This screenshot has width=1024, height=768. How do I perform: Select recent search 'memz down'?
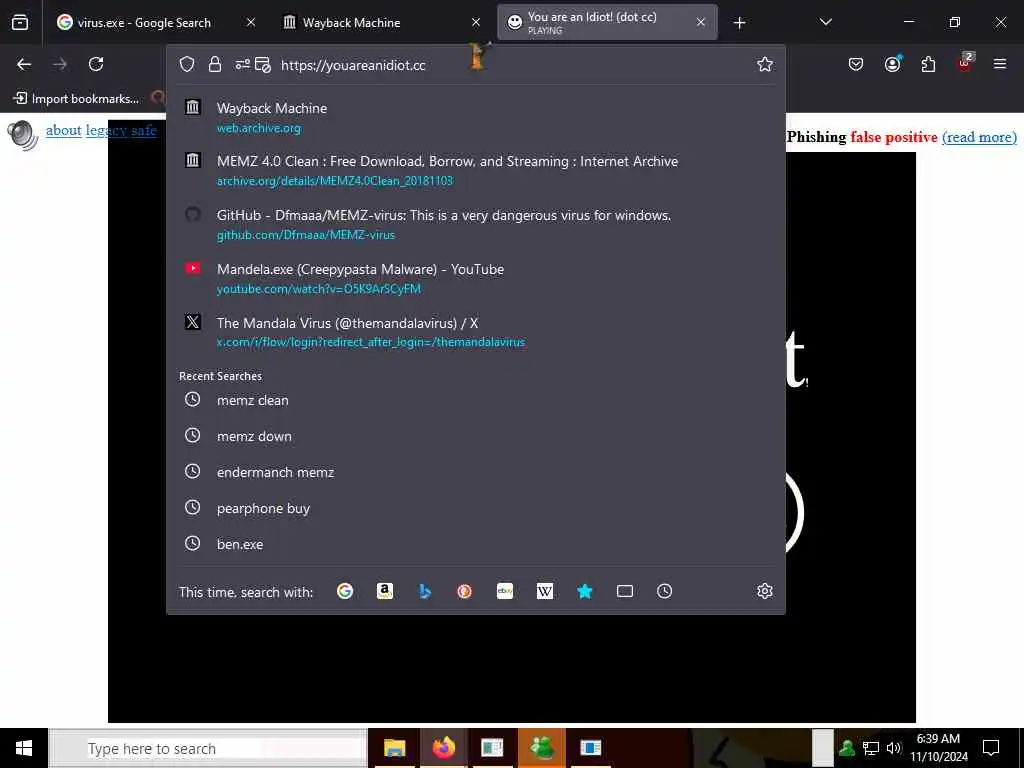[x=476, y=436]
